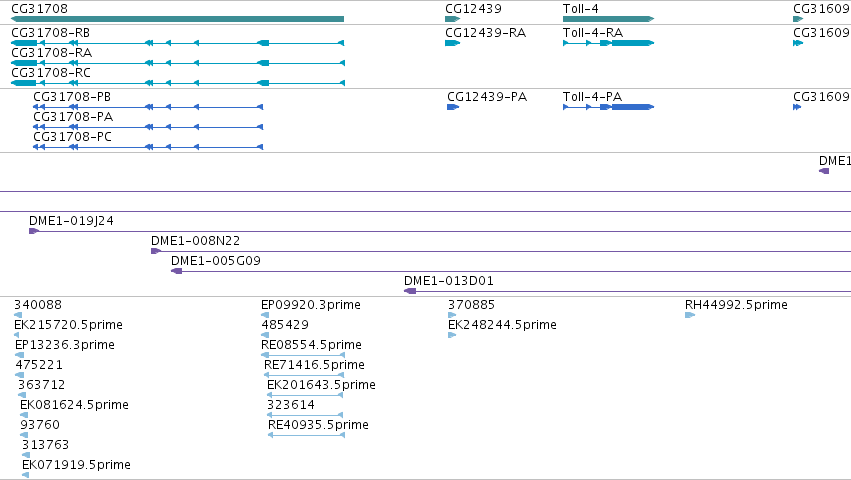Click the CG12439-PA protein label
Viewport: 851px width, 480px height.
(x=487, y=97)
